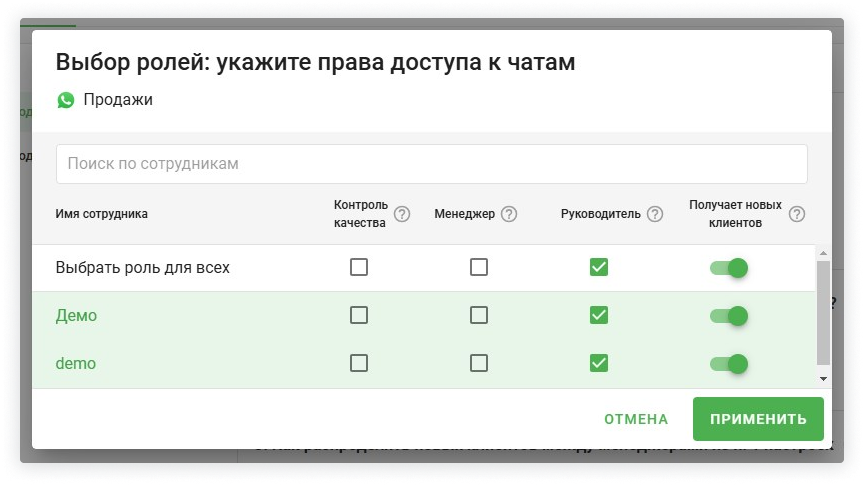Uncheck Руководитель role for Демо
This screenshot has height=485, width=864.
[x=599, y=315]
